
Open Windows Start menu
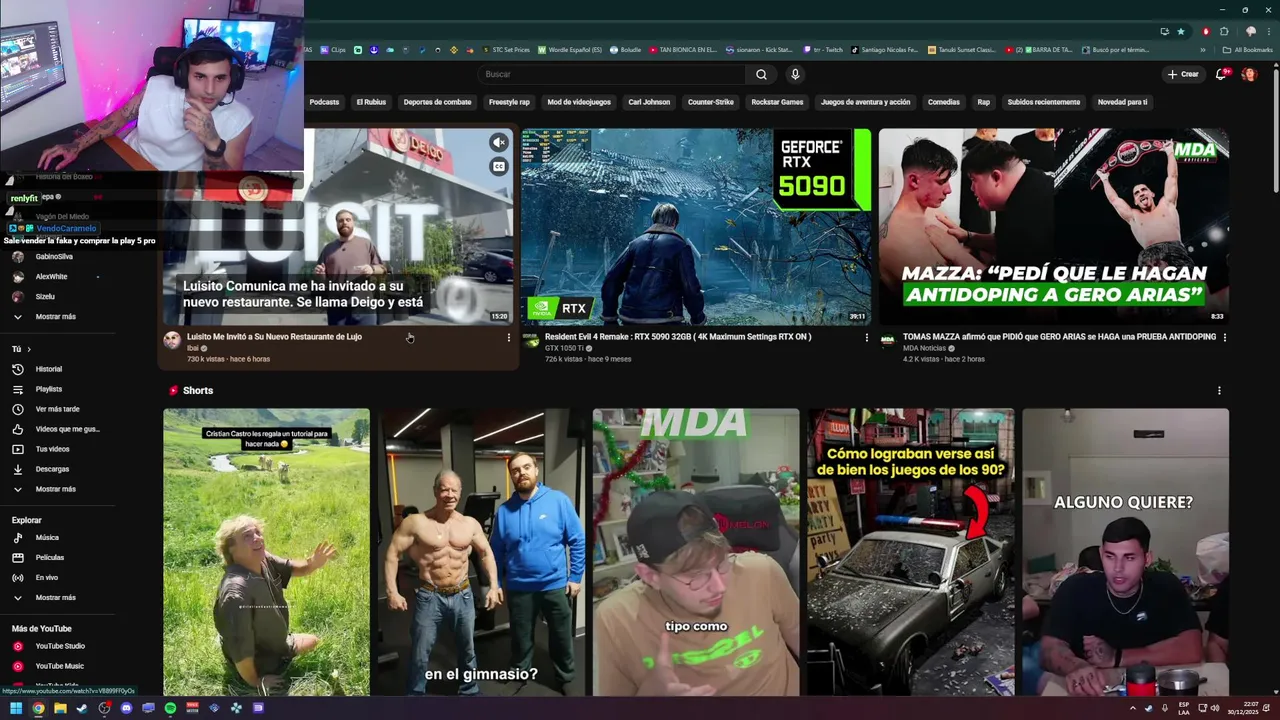(x=16, y=708)
